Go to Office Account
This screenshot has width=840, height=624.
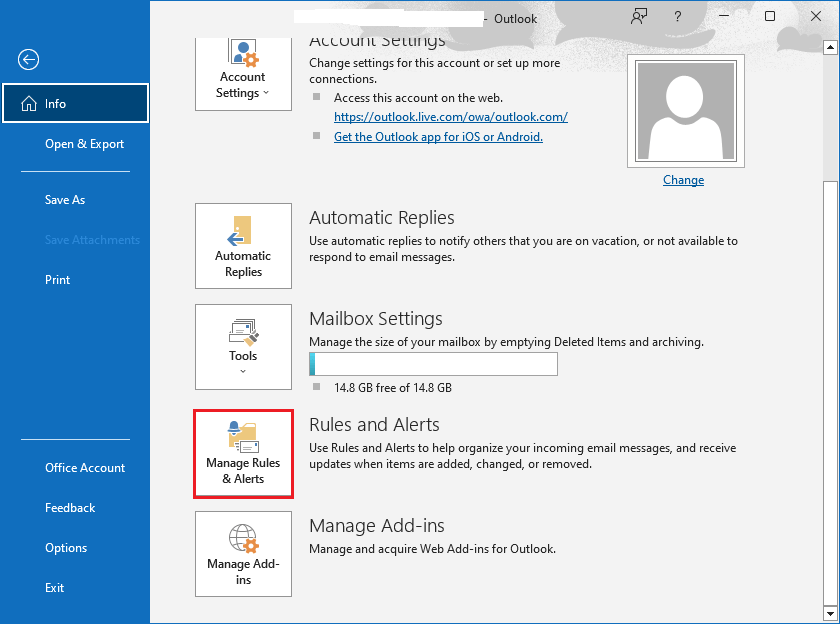(x=85, y=468)
